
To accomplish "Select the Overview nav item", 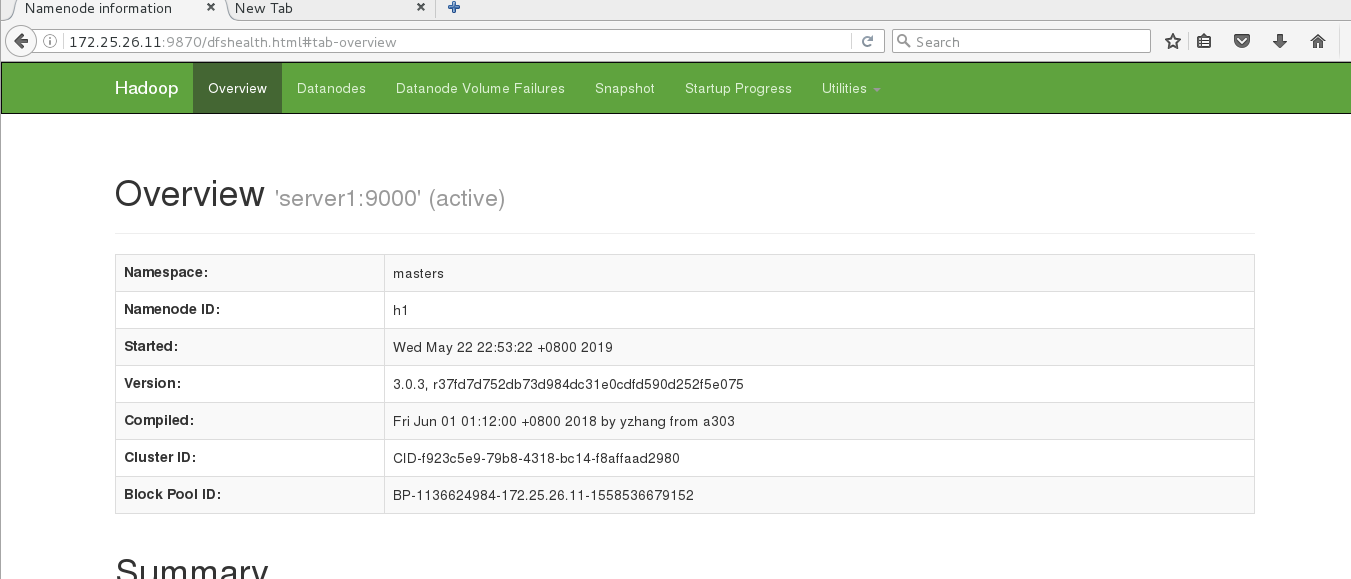I will click(237, 89).
